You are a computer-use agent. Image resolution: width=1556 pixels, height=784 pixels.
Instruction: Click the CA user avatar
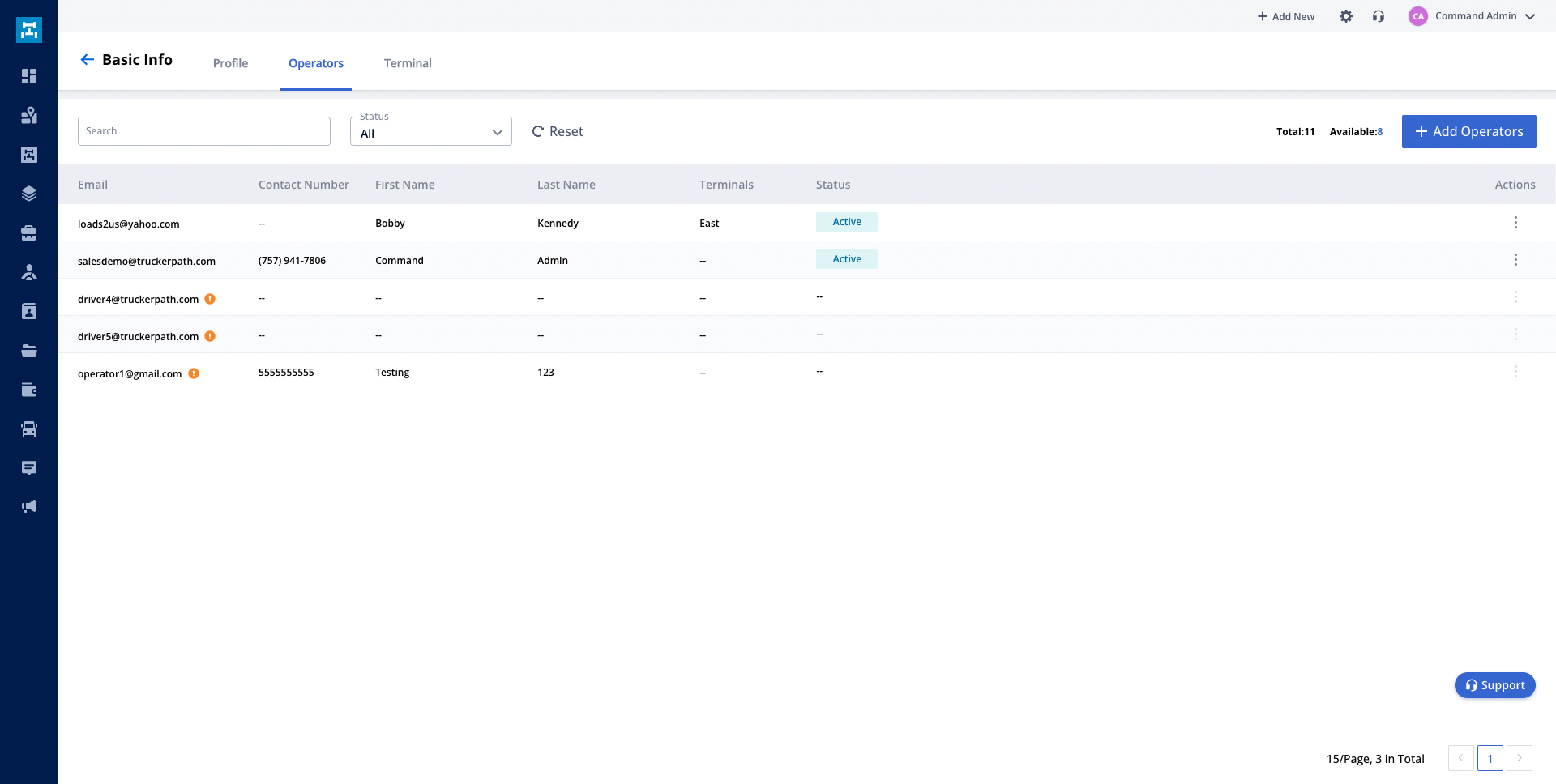[1418, 16]
